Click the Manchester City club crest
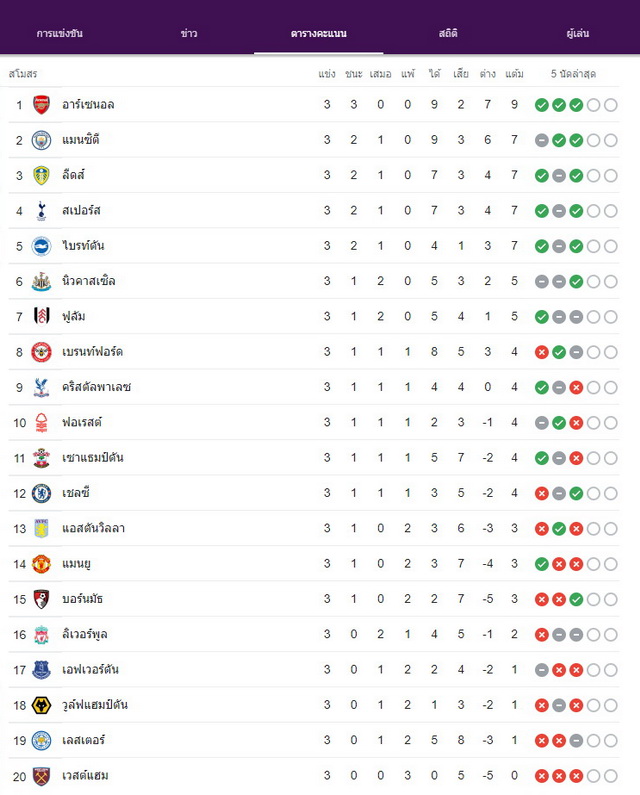 (41, 140)
